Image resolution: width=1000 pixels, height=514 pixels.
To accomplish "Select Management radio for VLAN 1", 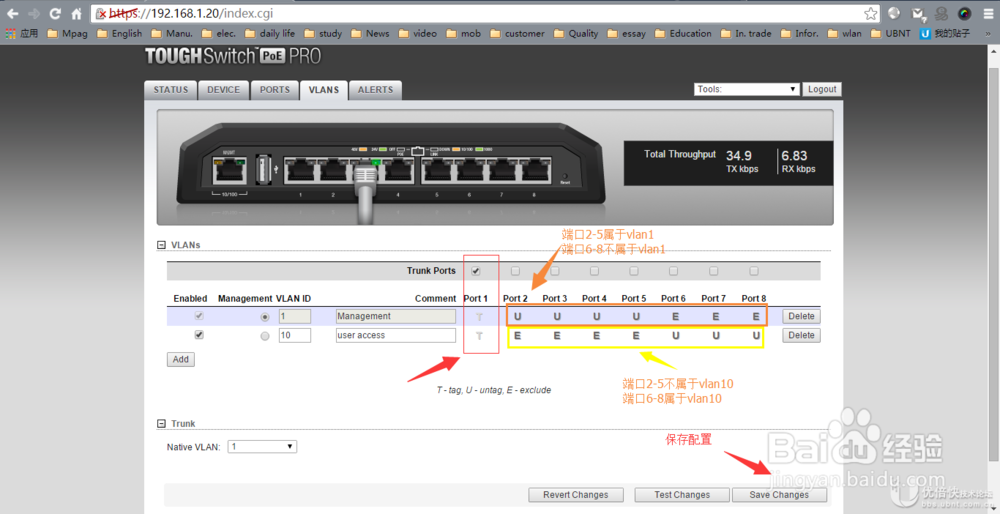I will click(x=265, y=317).
